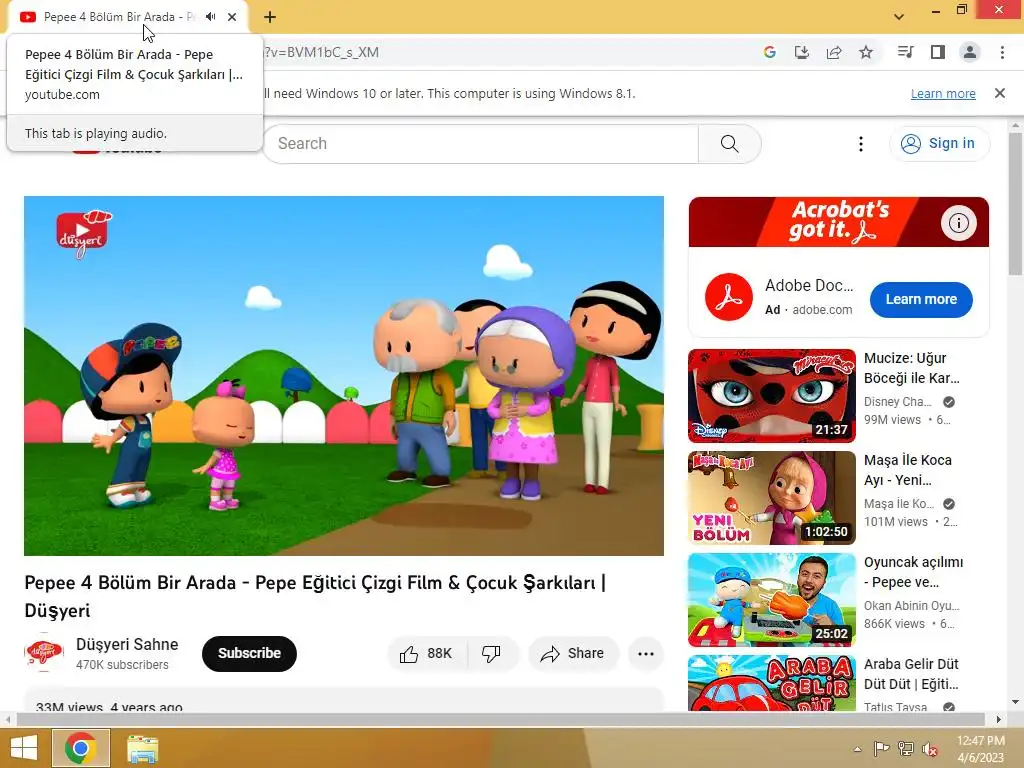Click the Learn more button on the Adobe ad
Viewport: 1024px width, 768px height.
921,300
